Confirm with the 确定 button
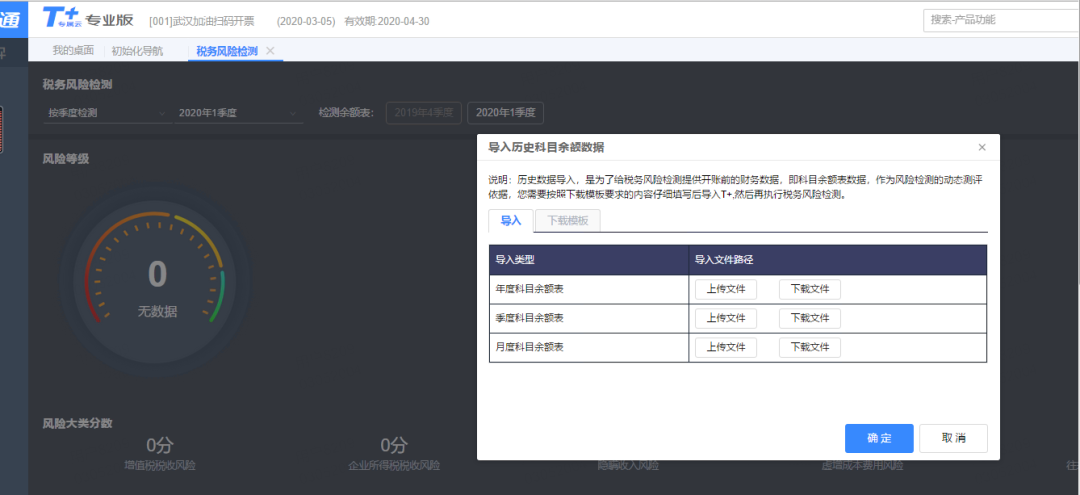The width and height of the screenshot is (1080, 495). pyautogui.click(x=878, y=438)
